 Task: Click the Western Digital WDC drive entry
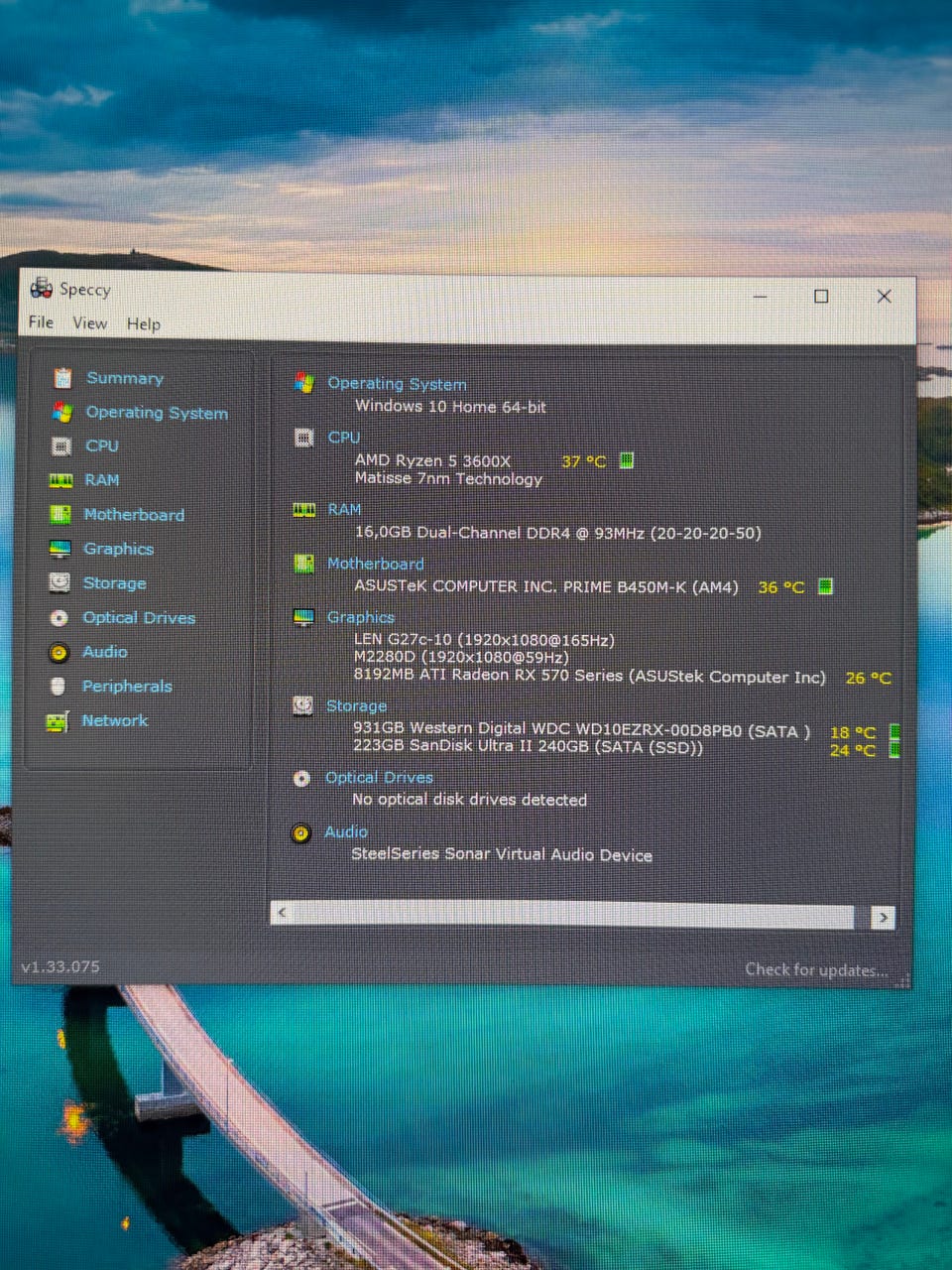[x=581, y=730]
